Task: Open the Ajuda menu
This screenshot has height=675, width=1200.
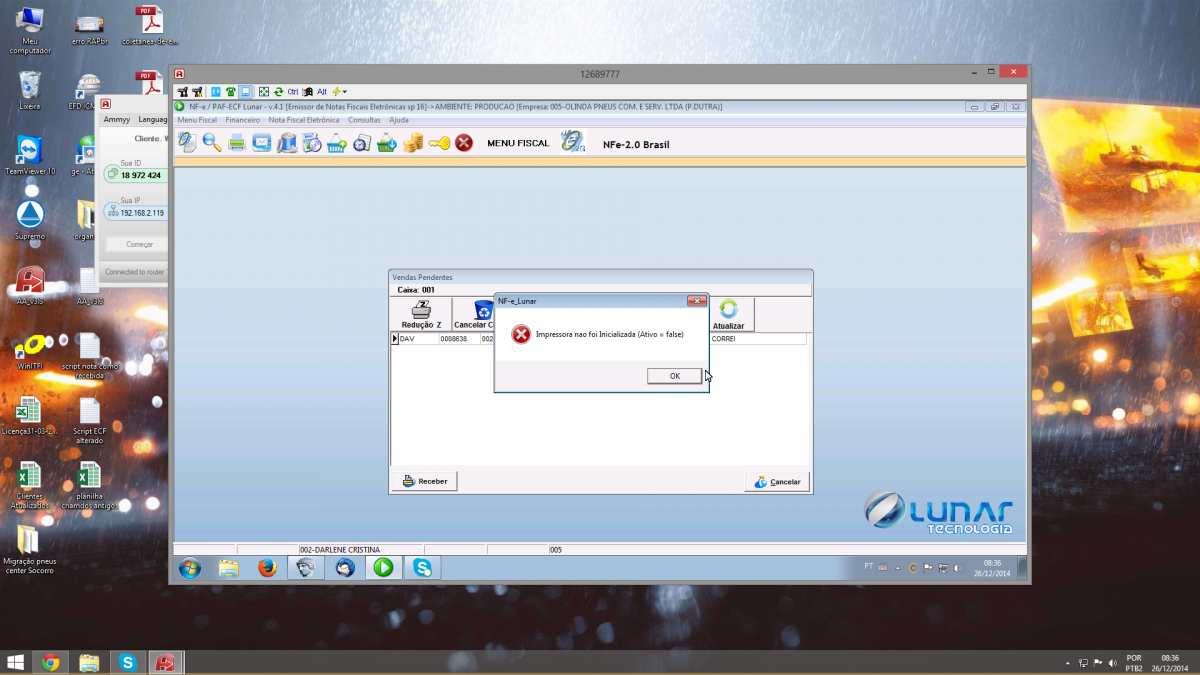Action: (398, 119)
